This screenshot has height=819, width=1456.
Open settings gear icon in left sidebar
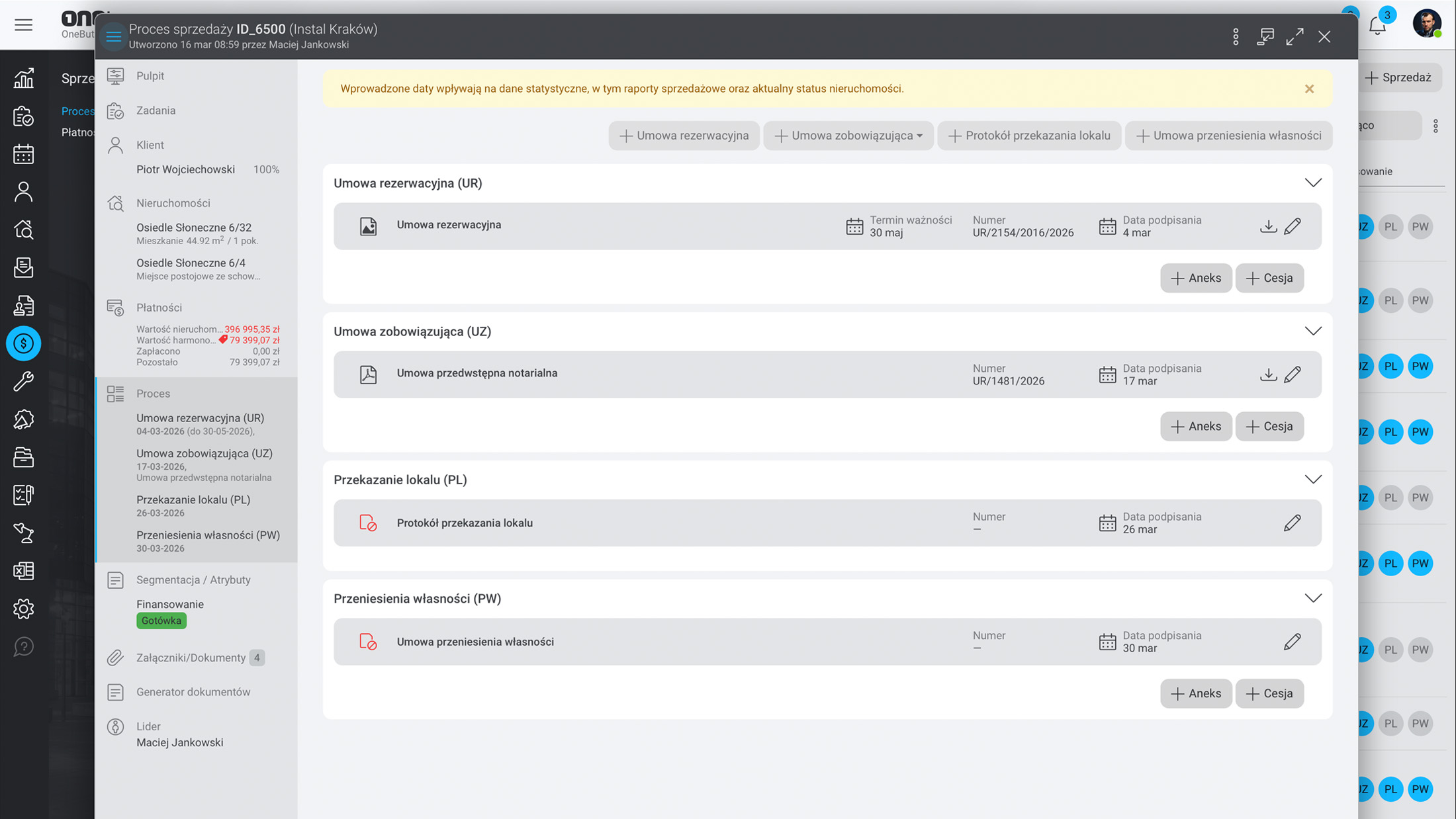[24, 609]
